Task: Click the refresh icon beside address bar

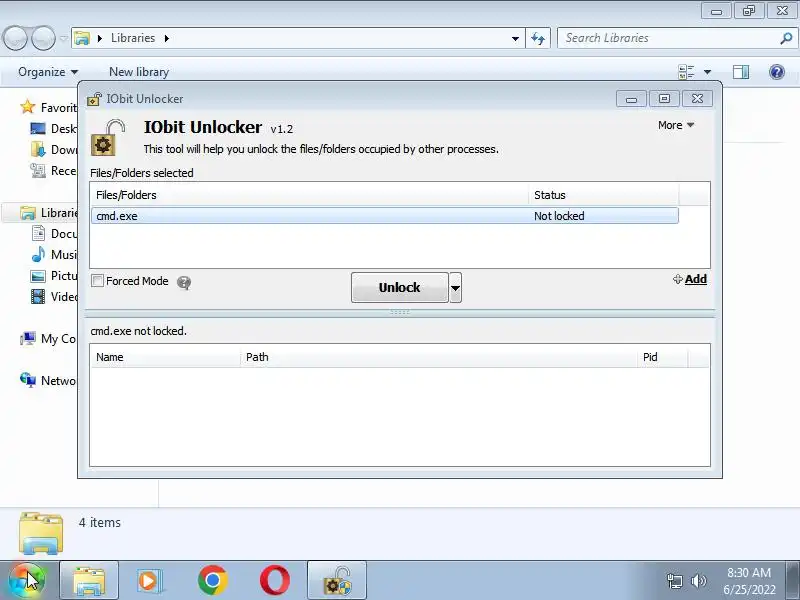Action: (538, 38)
